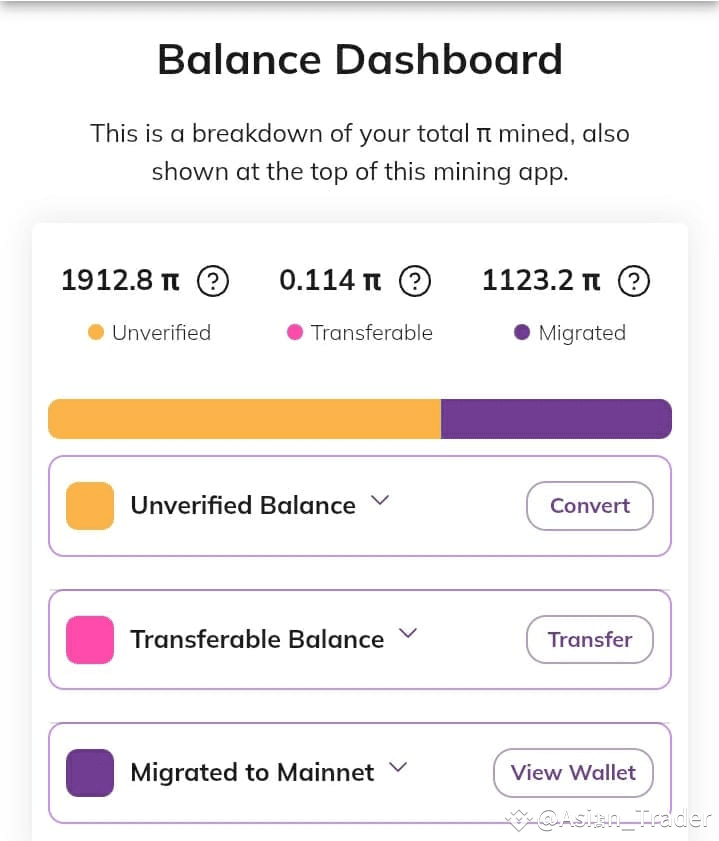Select the purple square beside Migrated to Mainnet
Viewport: 719px width, 841px height.
(90, 773)
